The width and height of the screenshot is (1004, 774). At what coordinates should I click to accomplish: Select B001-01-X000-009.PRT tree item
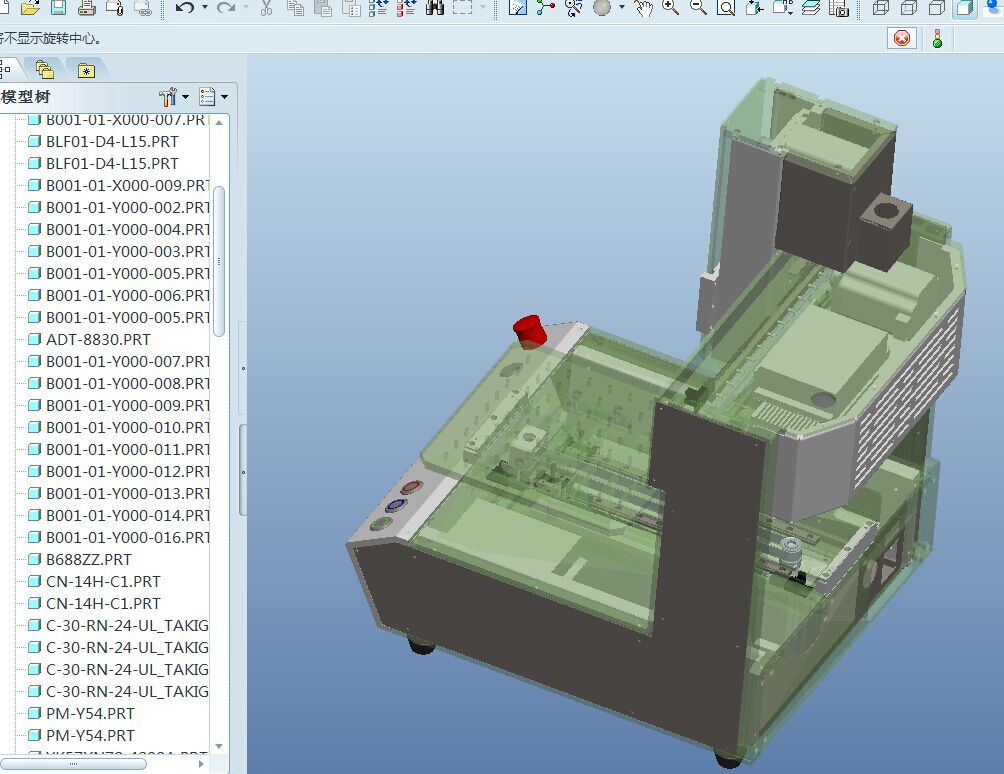[x=118, y=186]
